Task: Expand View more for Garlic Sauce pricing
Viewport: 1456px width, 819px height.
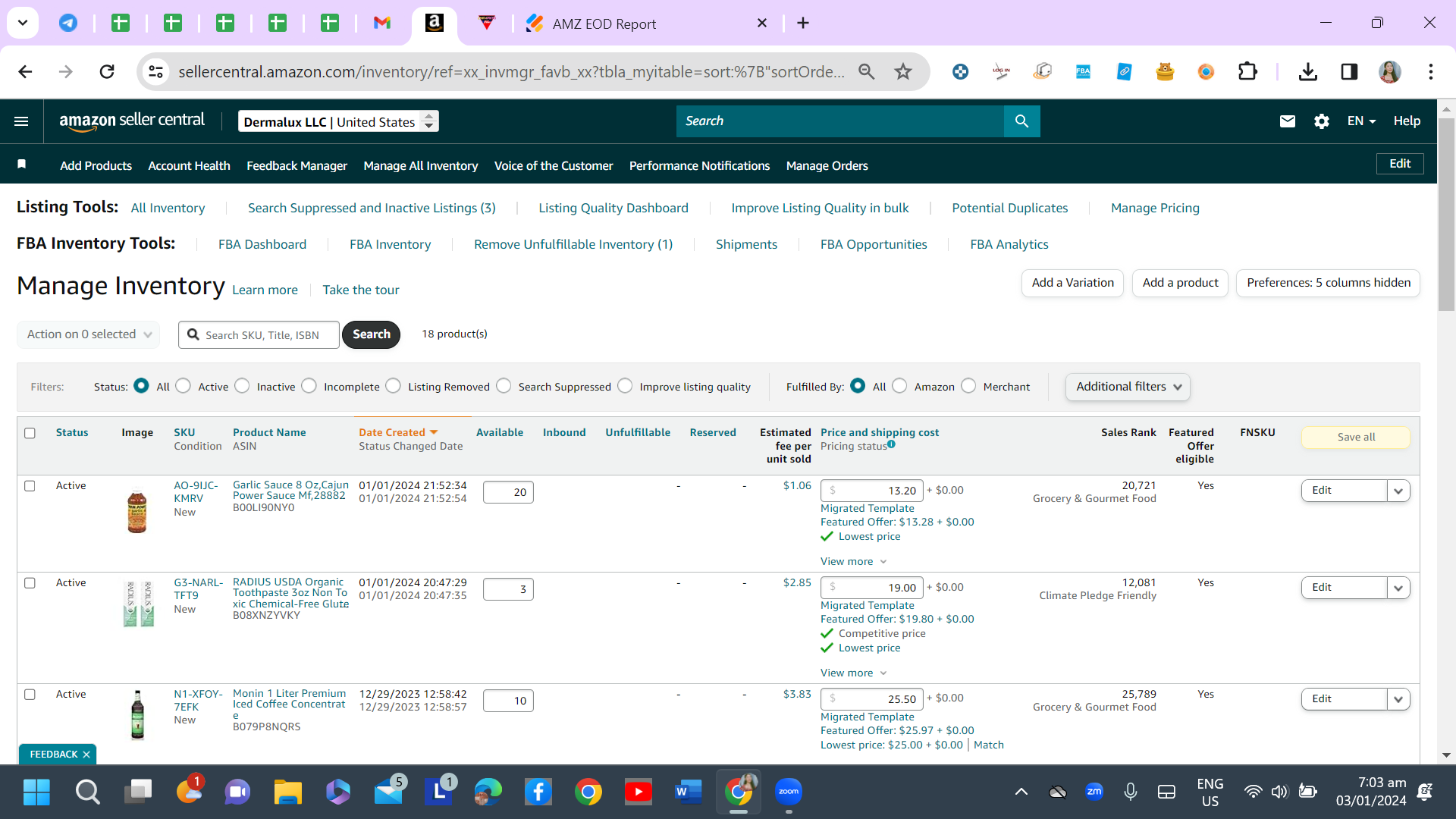Action: coord(854,562)
